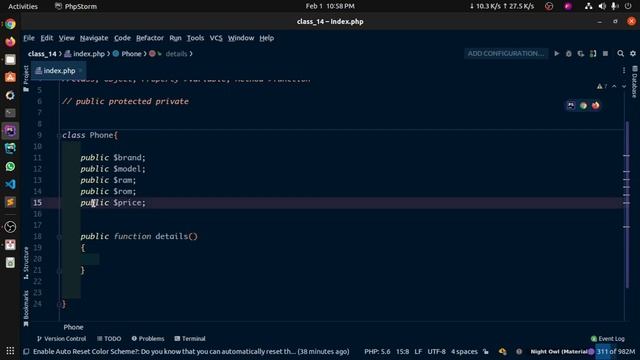This screenshot has width=640, height=360.
Task: Expand breadcrumb arrow after Phone
Action: point(145,53)
